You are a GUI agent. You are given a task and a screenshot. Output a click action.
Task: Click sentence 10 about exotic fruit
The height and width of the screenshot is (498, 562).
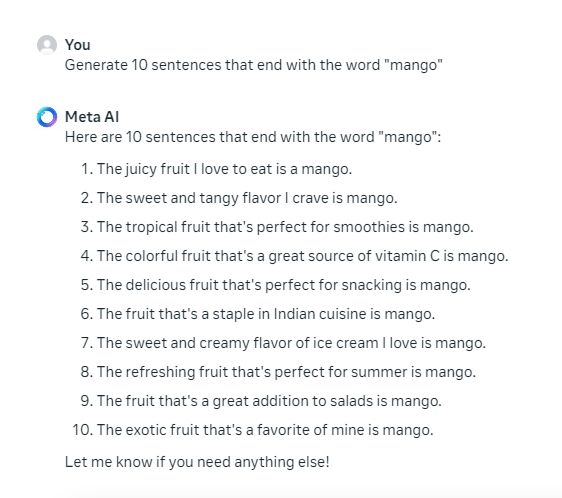click(265, 430)
